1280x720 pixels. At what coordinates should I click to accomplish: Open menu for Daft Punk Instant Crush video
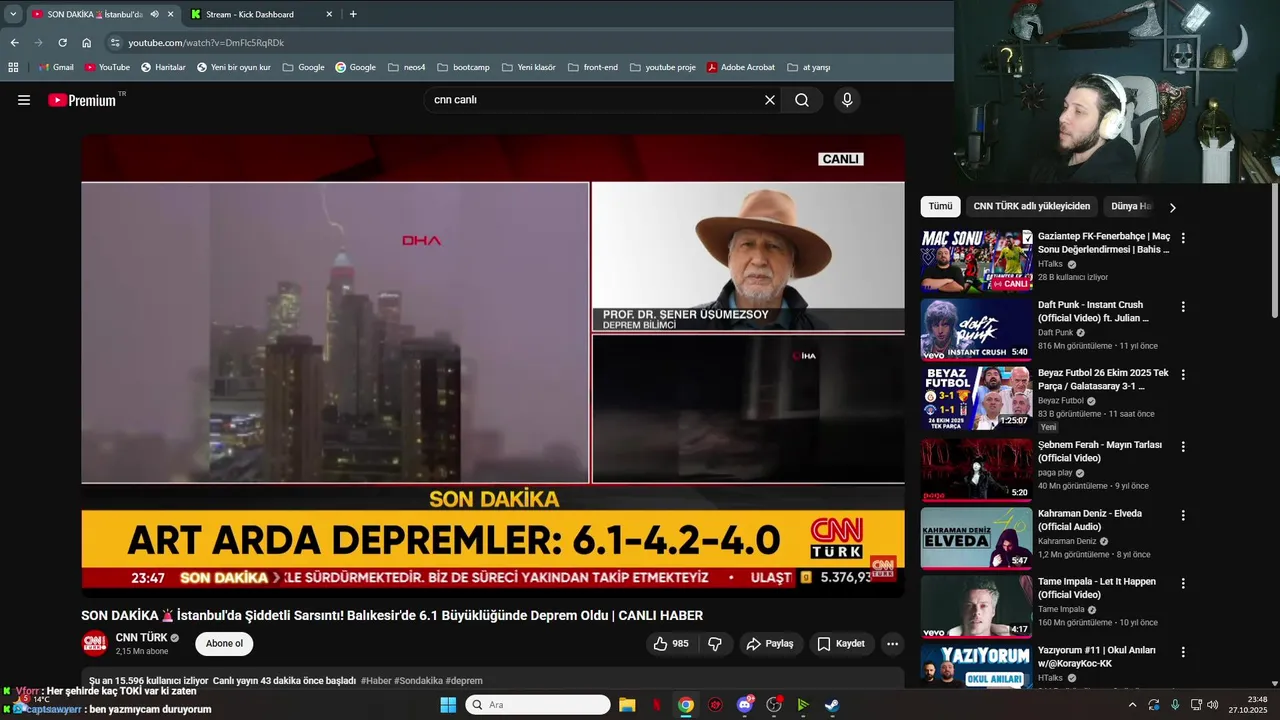(1183, 306)
